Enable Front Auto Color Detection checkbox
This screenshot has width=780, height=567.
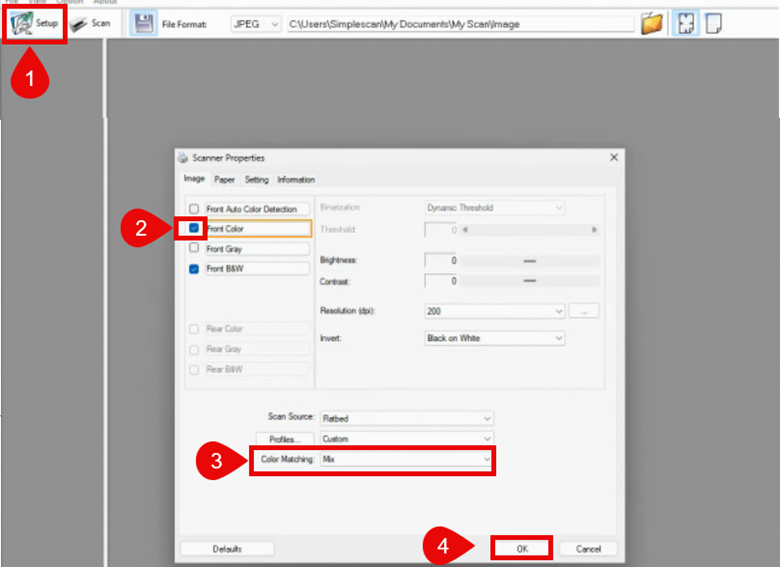194,209
